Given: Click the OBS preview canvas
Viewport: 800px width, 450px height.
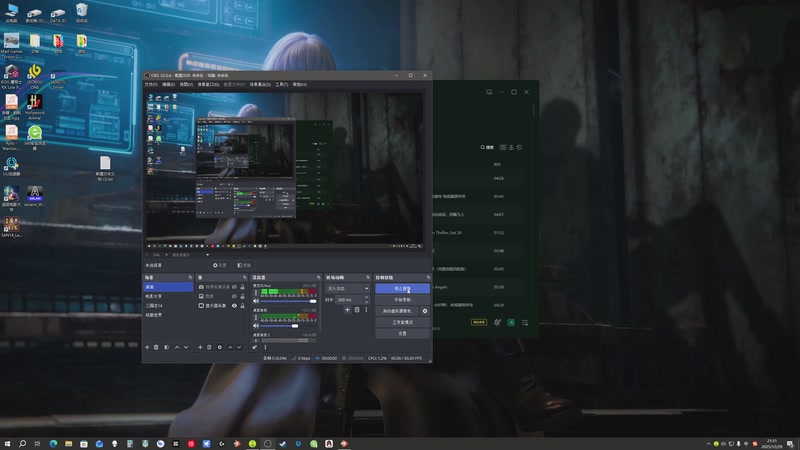Looking at the screenshot, I should tap(285, 170).
